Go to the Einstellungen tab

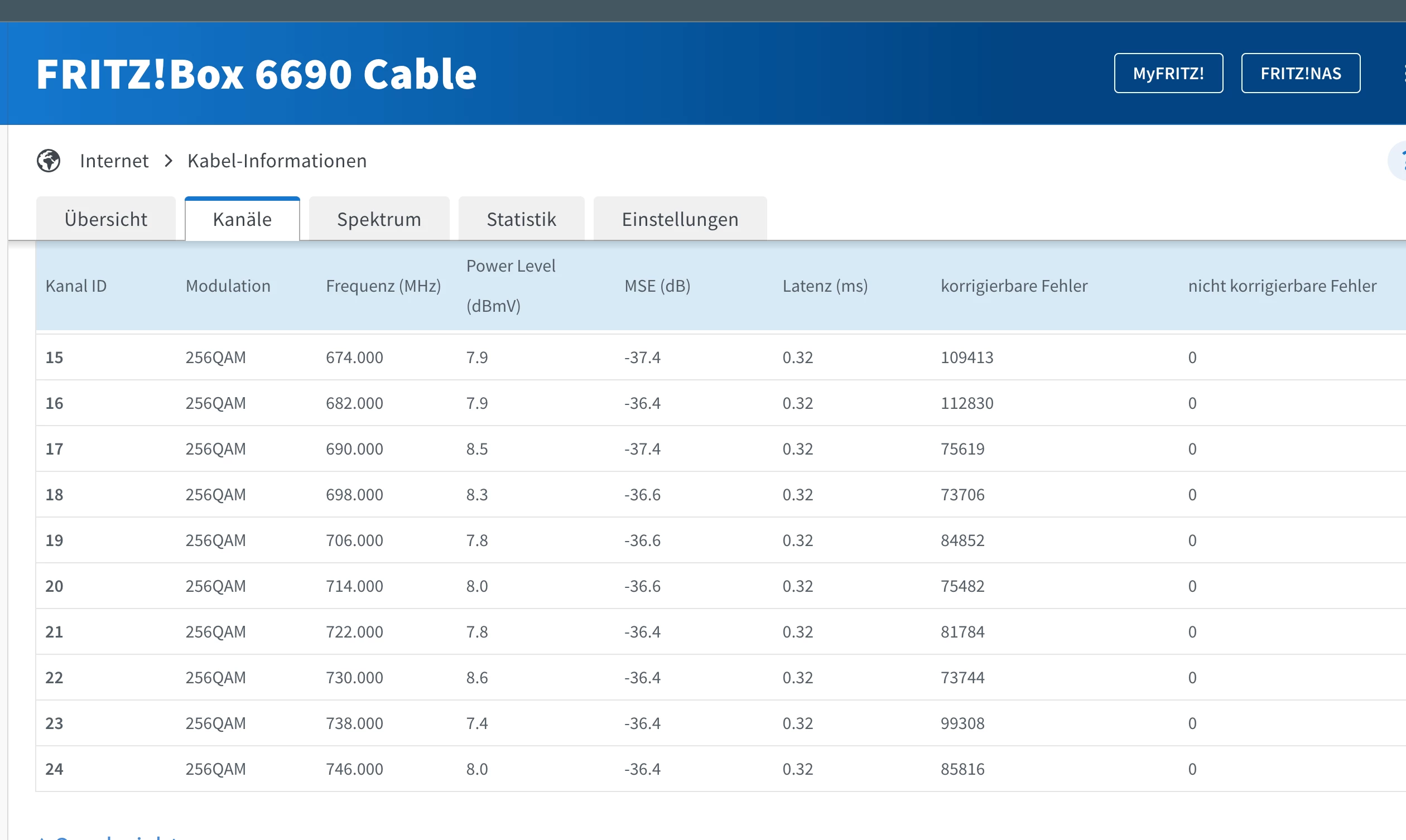pos(680,219)
